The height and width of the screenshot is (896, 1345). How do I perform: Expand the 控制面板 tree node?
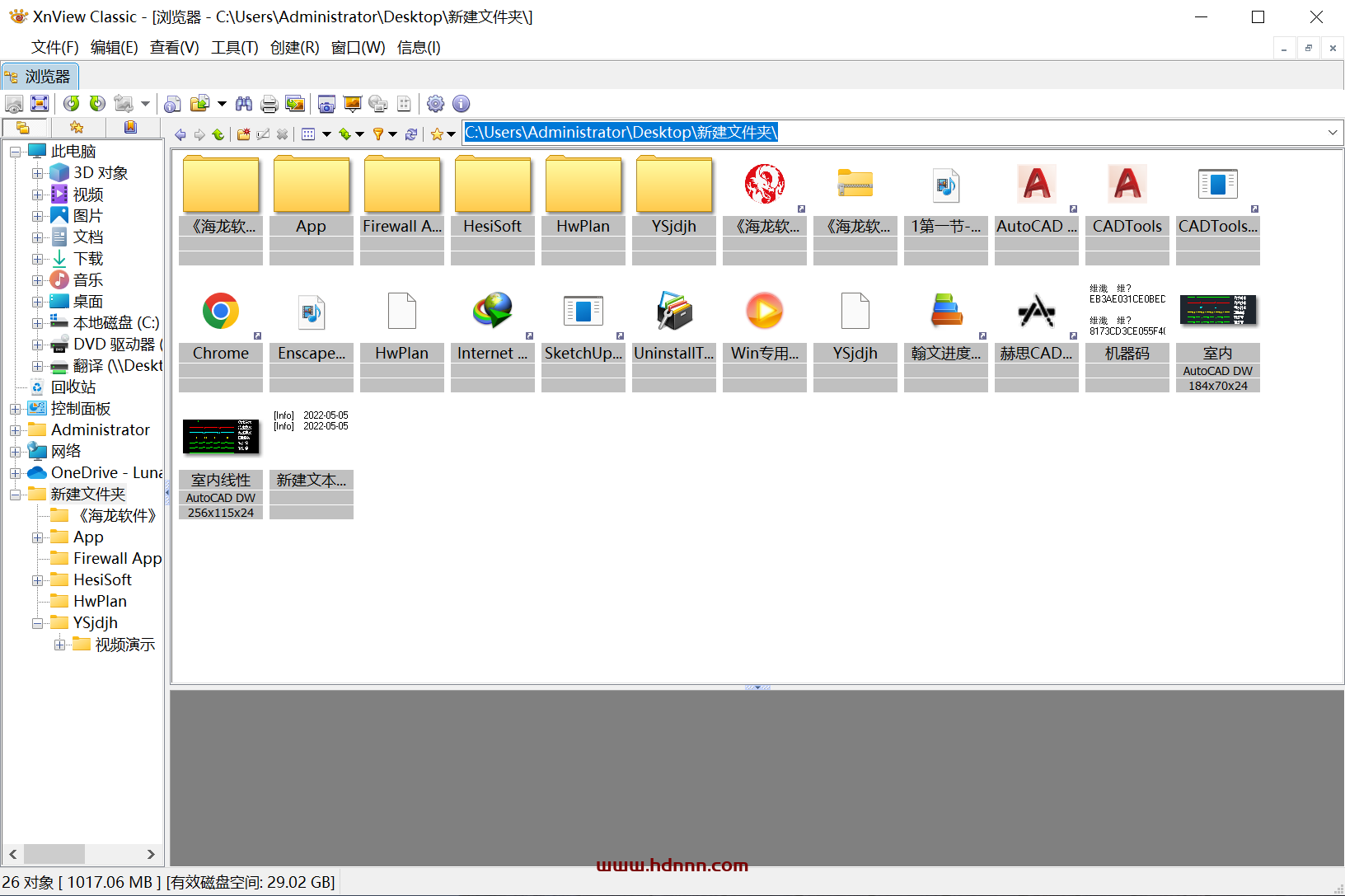click(16, 409)
